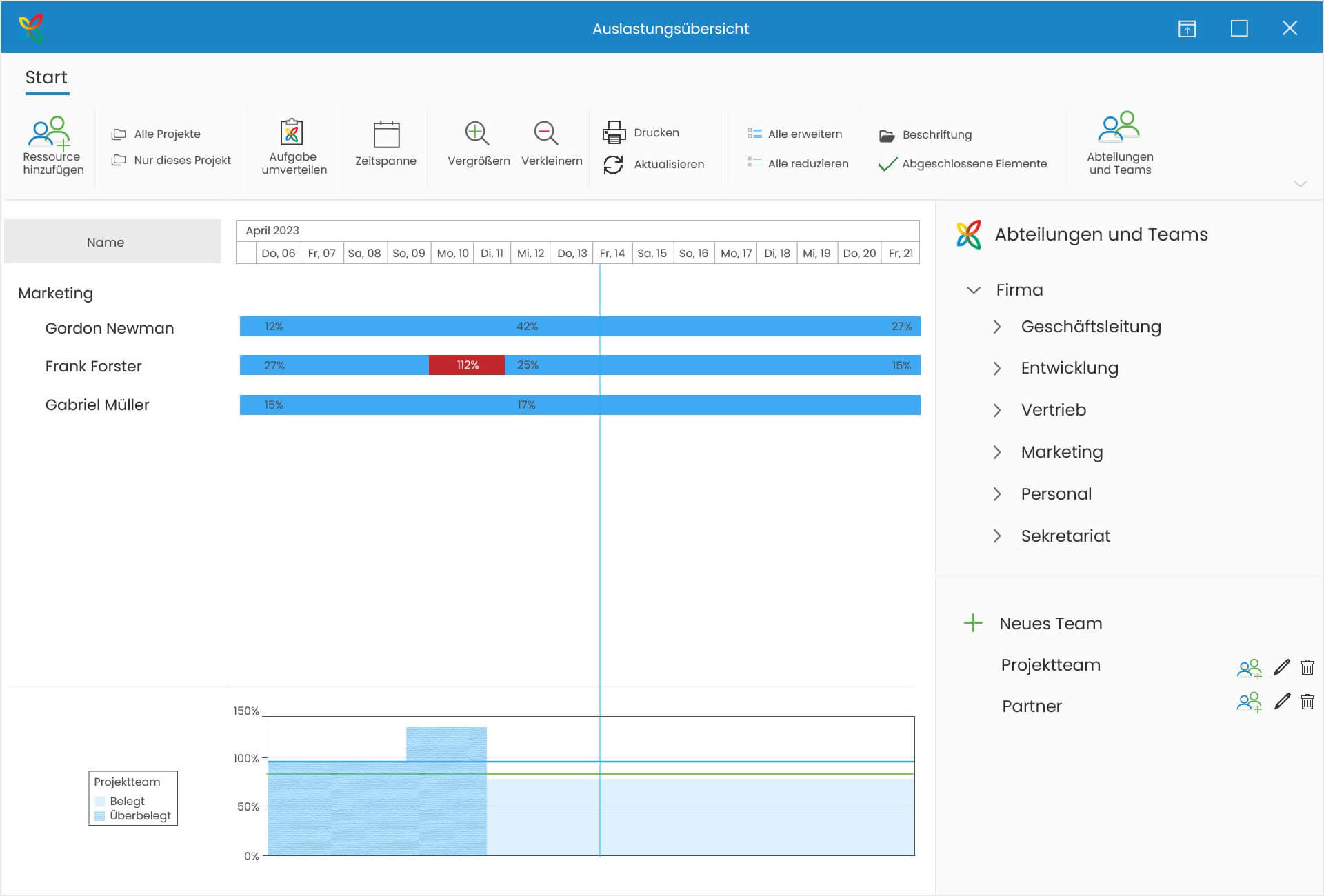1324x896 pixels.
Task: Edit the Partner team with pencil
Action: click(x=1282, y=701)
